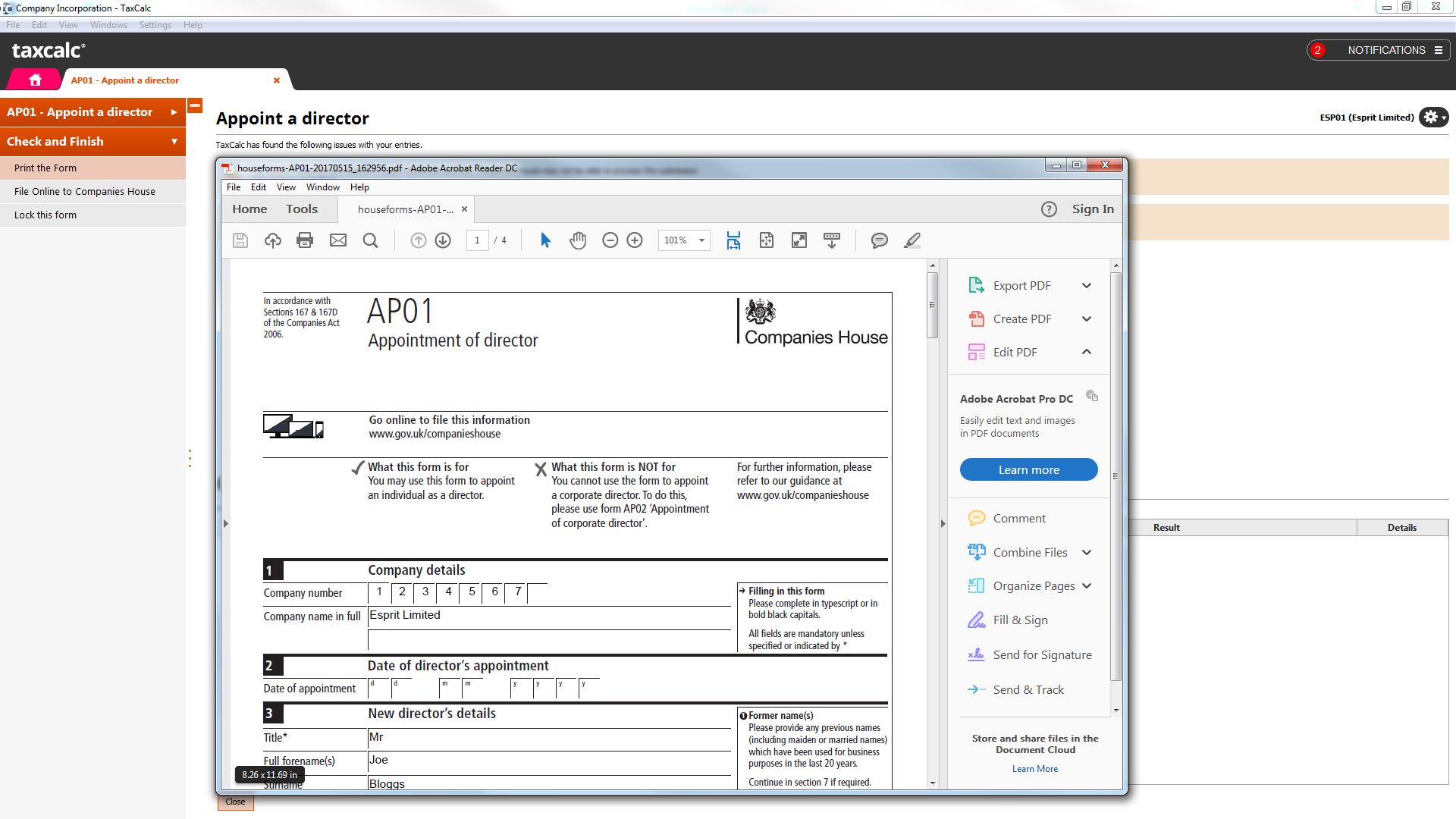This screenshot has height=819, width=1456.
Task: Open the zoom percentage dropdown
Action: (x=701, y=240)
